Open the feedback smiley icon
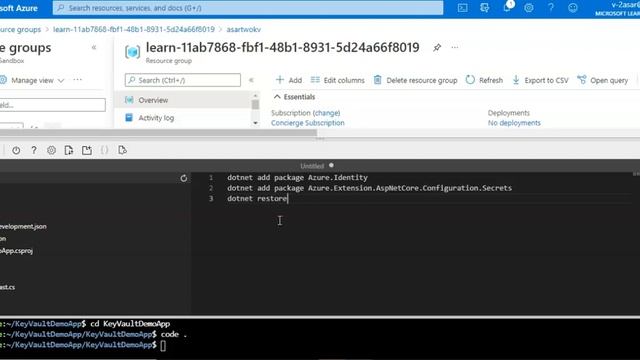 [573, 8]
